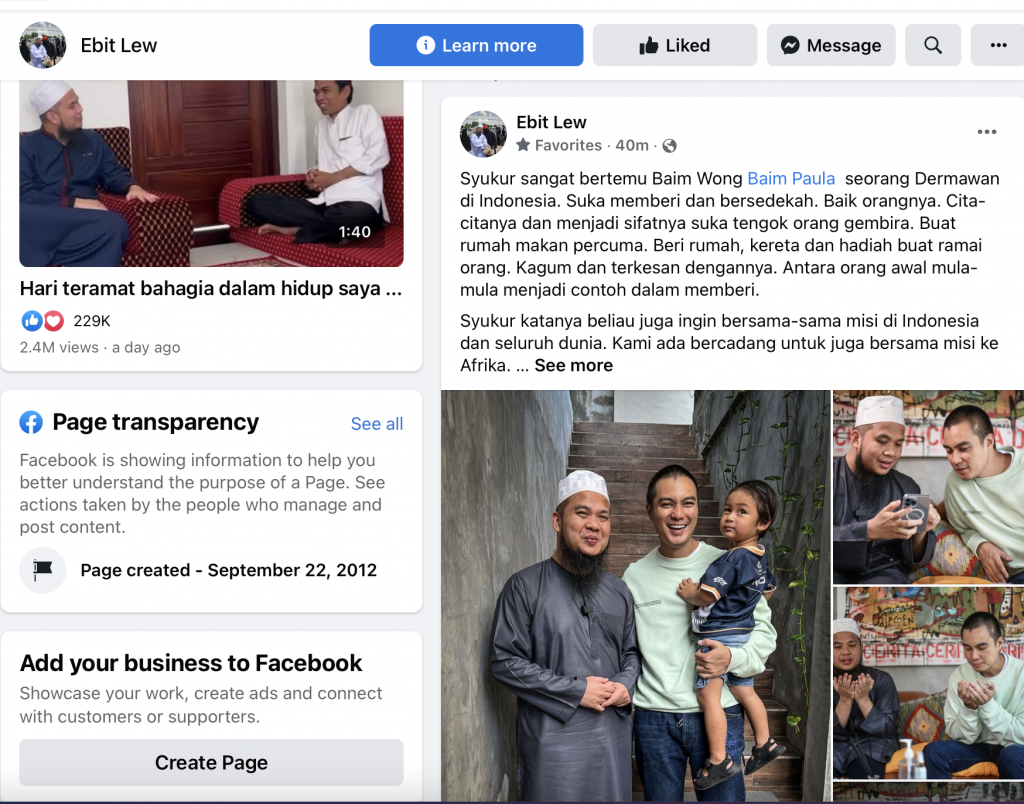Image resolution: width=1024 pixels, height=804 pixels.
Task: Click the Facebook logo beside Page transparency
Action: pyautogui.click(x=31, y=423)
